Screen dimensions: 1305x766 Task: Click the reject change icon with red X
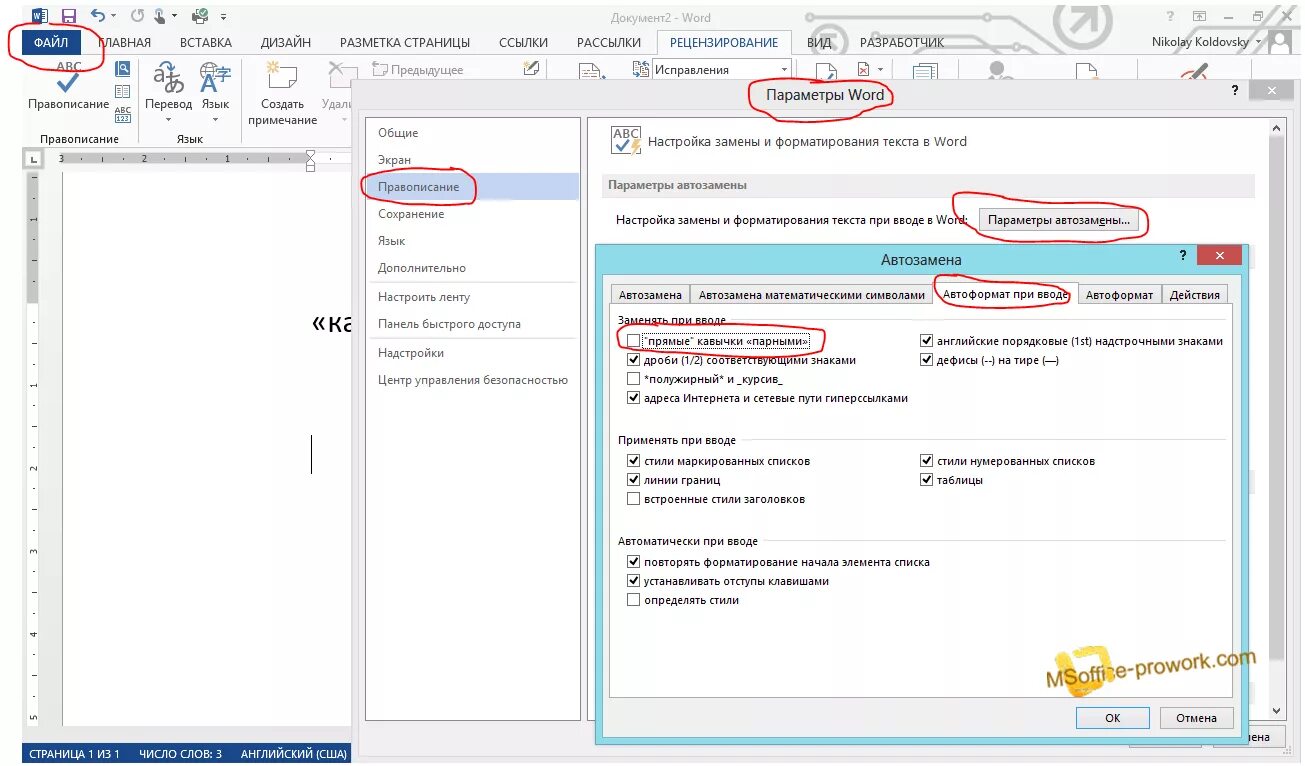(864, 70)
